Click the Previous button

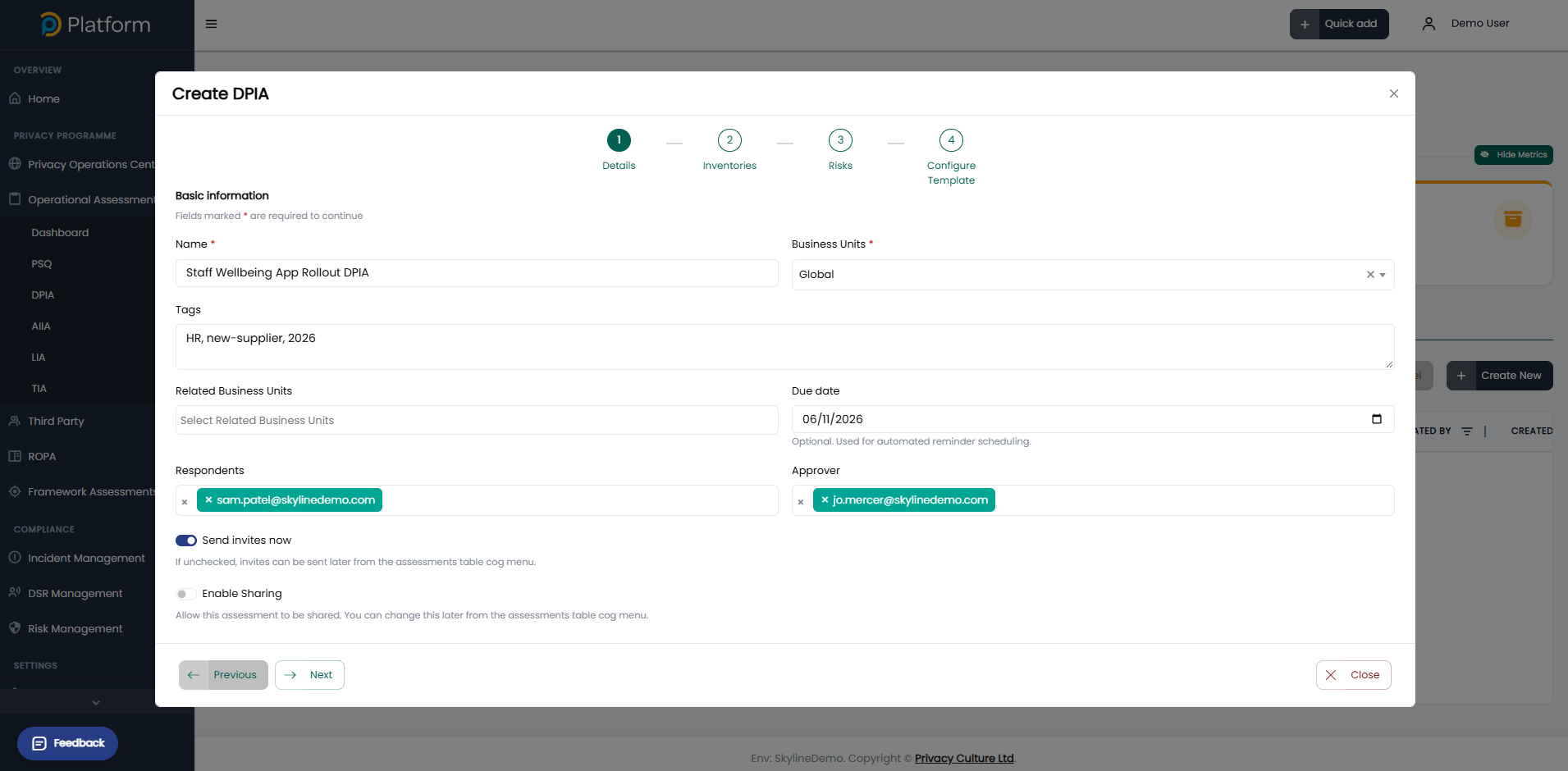coord(223,675)
